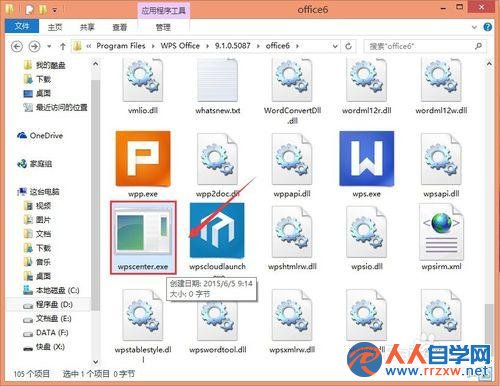Open 快盘 (X:) in the sidebar
Image resolution: width=500 pixels, height=386 pixels.
click(x=44, y=347)
